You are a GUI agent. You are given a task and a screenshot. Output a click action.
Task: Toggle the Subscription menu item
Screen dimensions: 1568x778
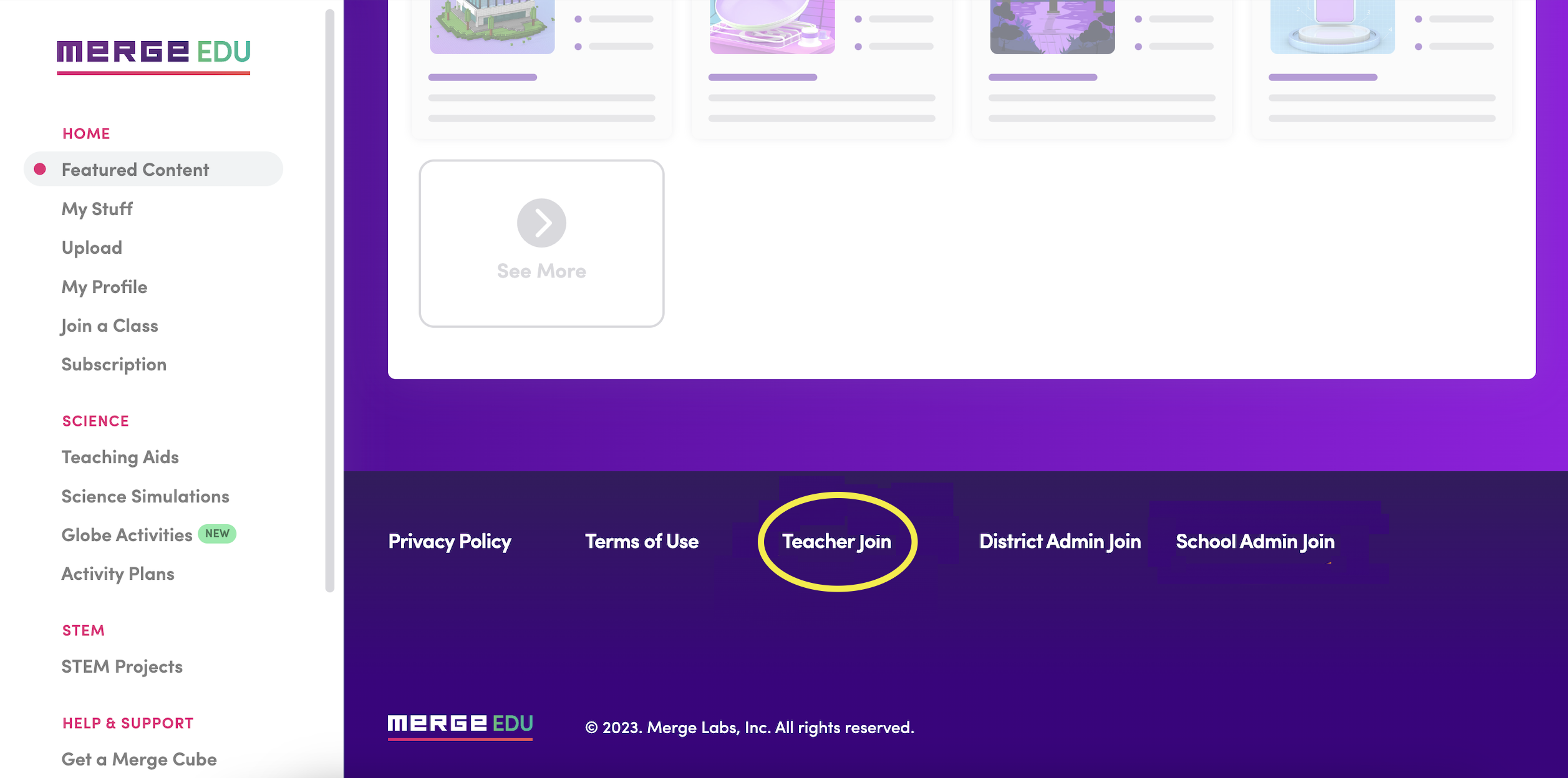[114, 363]
